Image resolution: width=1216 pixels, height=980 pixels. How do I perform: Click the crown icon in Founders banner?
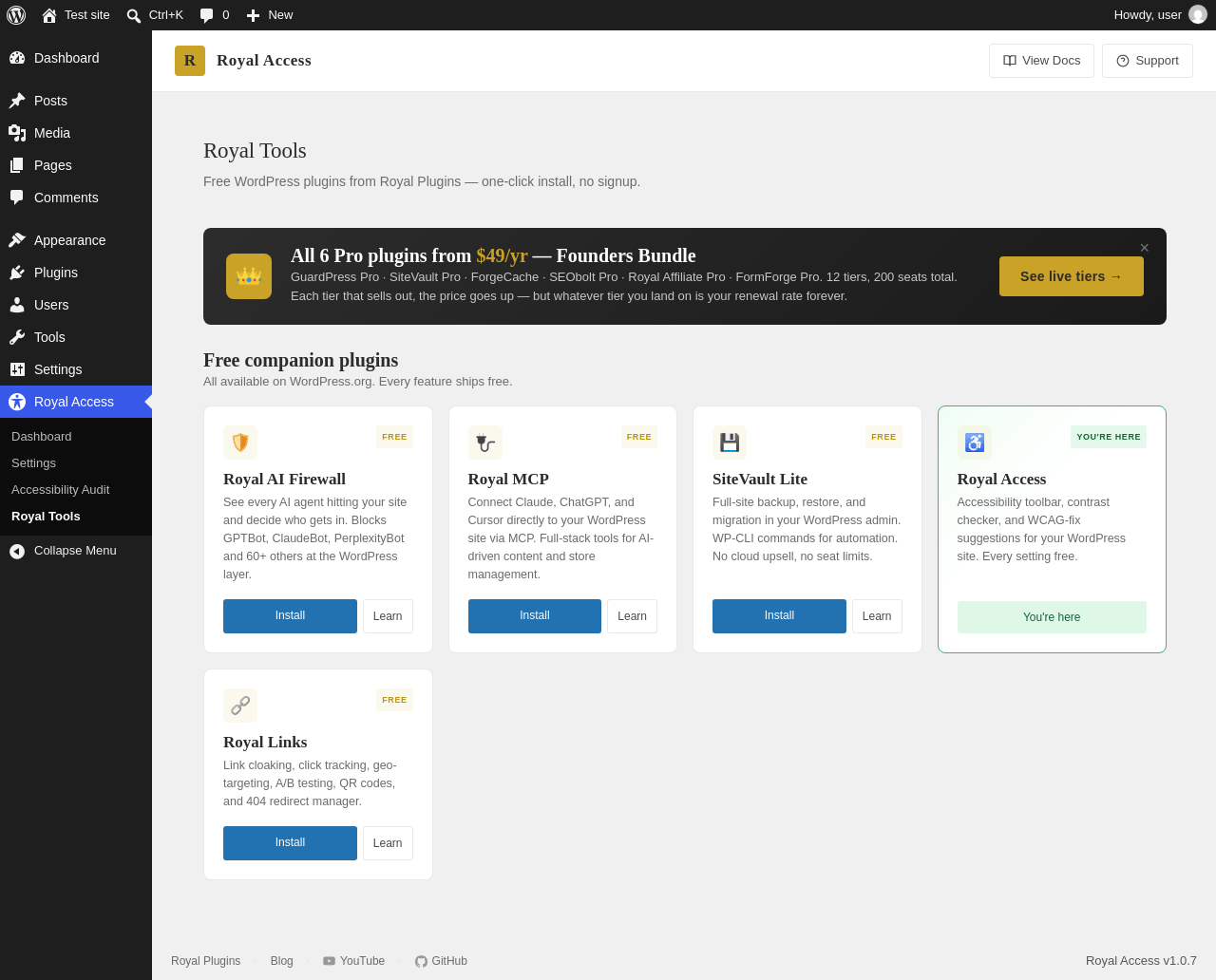pyautogui.click(x=249, y=276)
